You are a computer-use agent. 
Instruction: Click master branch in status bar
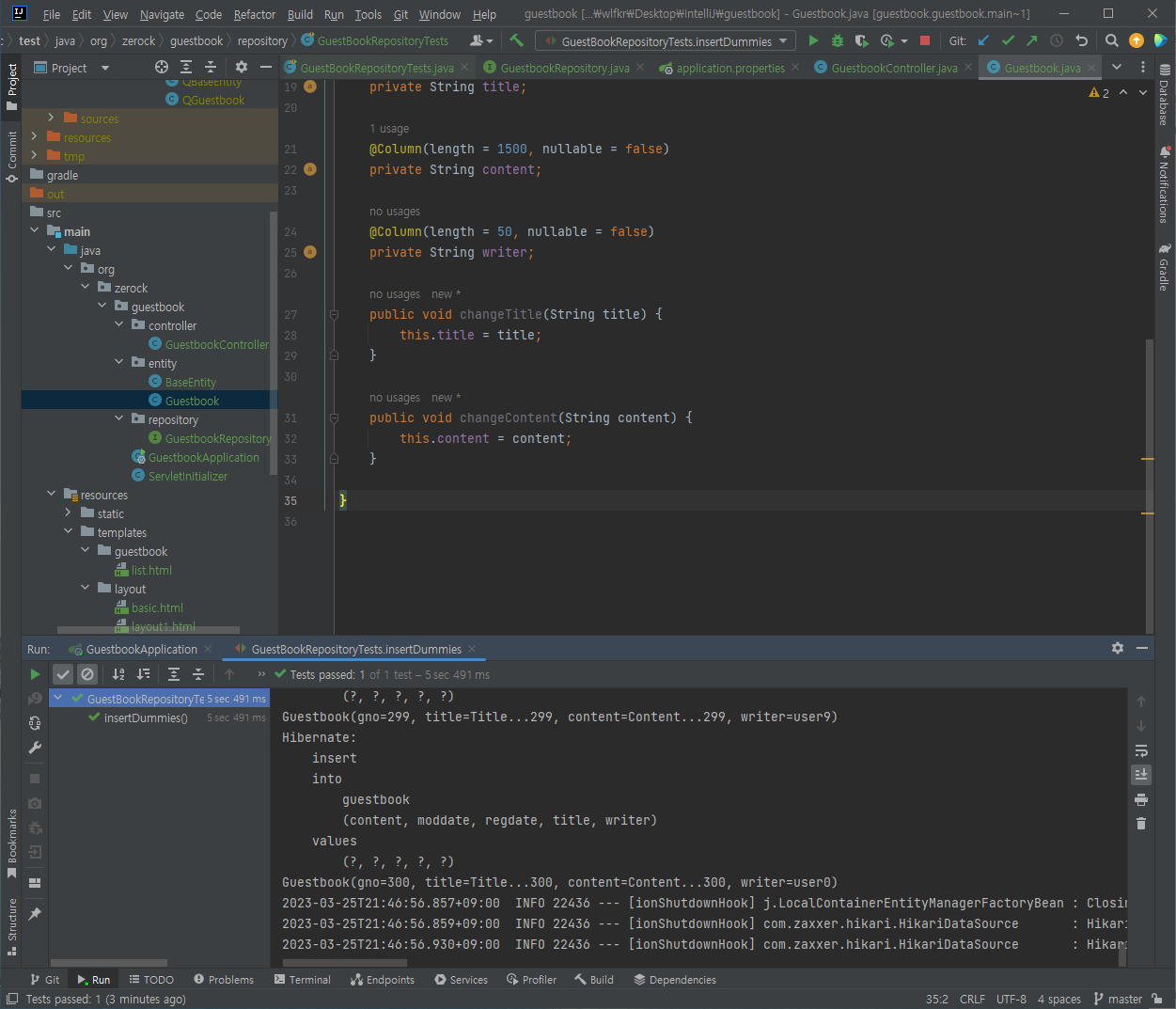click(x=1119, y=999)
